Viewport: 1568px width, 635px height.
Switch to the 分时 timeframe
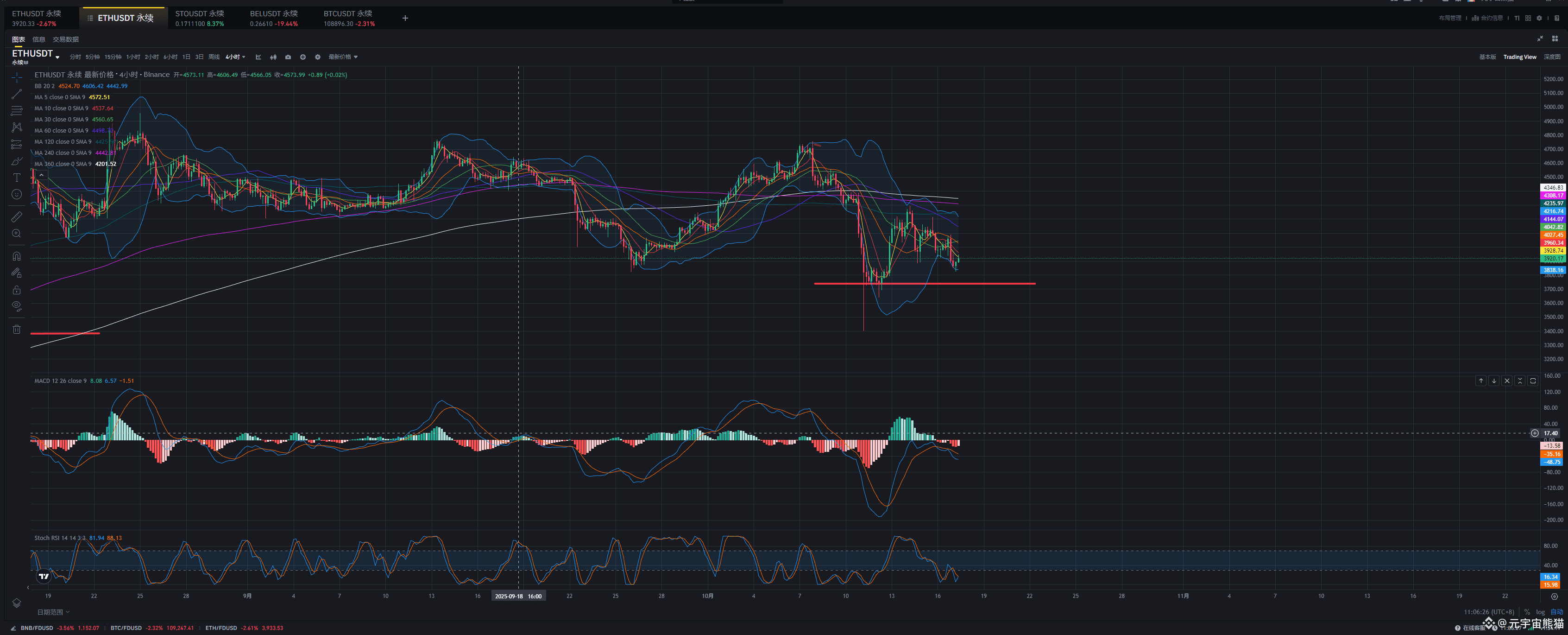pyautogui.click(x=76, y=57)
